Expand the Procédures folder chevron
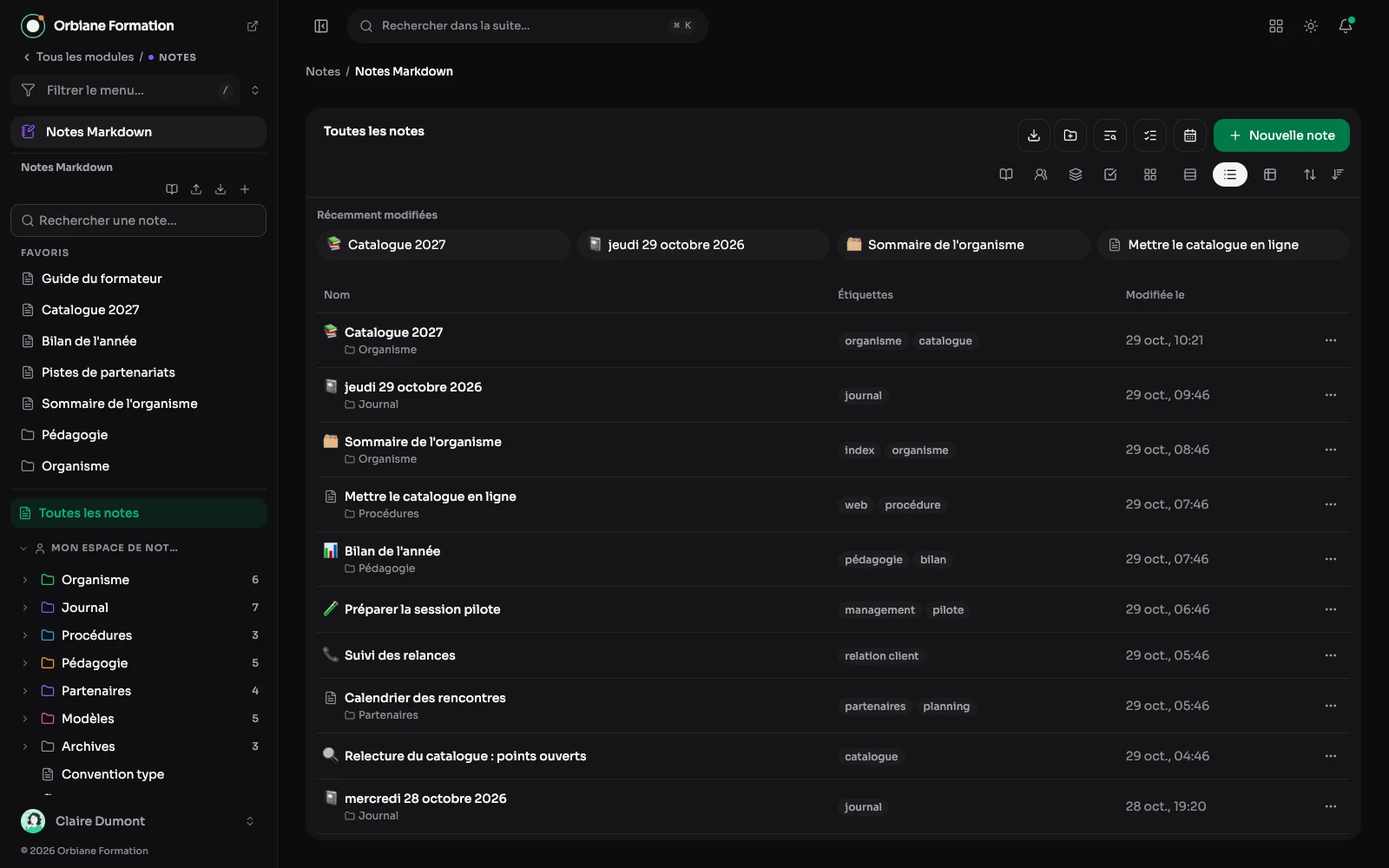1389x868 pixels. click(25, 635)
